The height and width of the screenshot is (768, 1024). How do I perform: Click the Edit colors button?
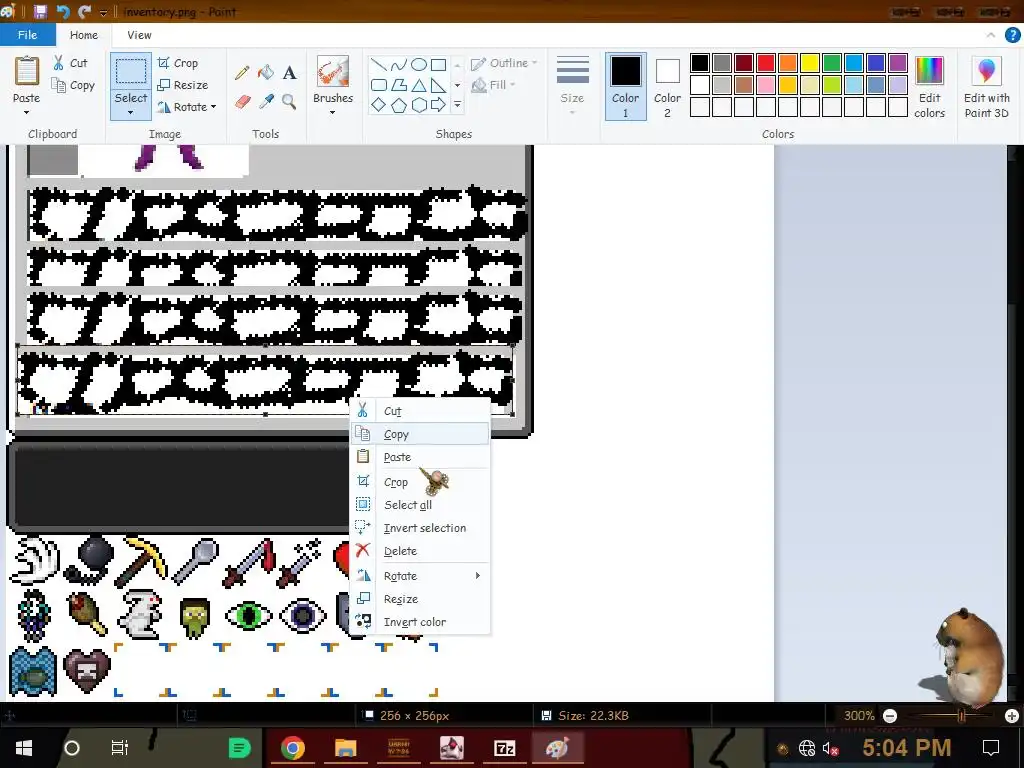929,87
